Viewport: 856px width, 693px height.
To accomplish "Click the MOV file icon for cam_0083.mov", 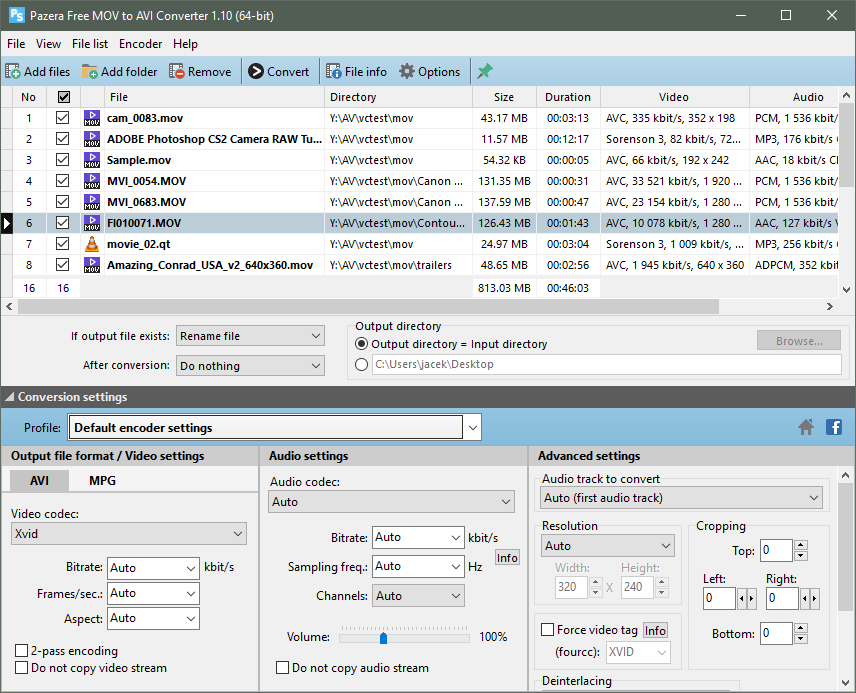I will pyautogui.click(x=92, y=118).
